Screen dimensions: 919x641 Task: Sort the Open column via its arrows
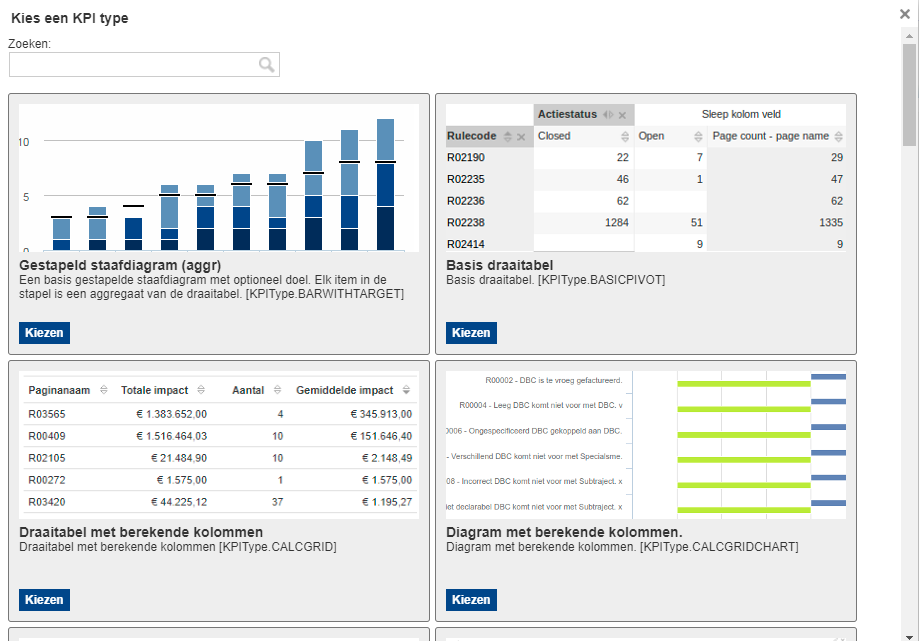click(698, 137)
